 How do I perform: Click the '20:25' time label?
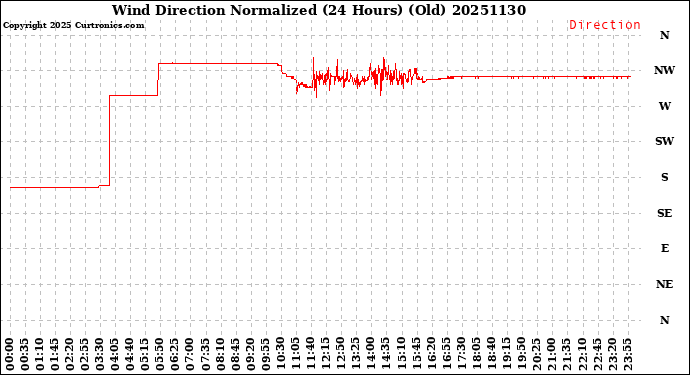536,354
